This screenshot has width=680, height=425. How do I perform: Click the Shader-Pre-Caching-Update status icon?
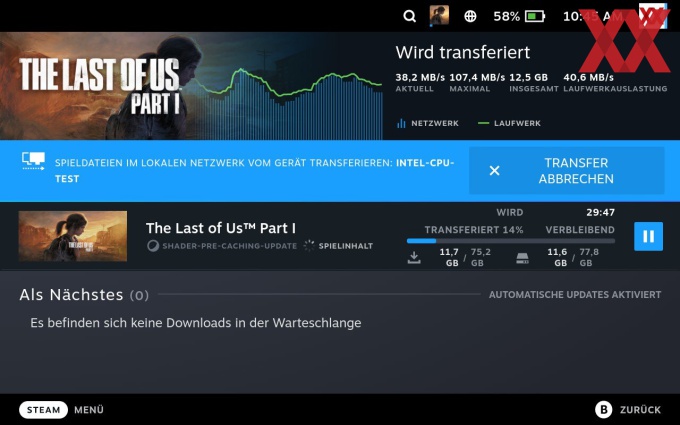[152, 246]
